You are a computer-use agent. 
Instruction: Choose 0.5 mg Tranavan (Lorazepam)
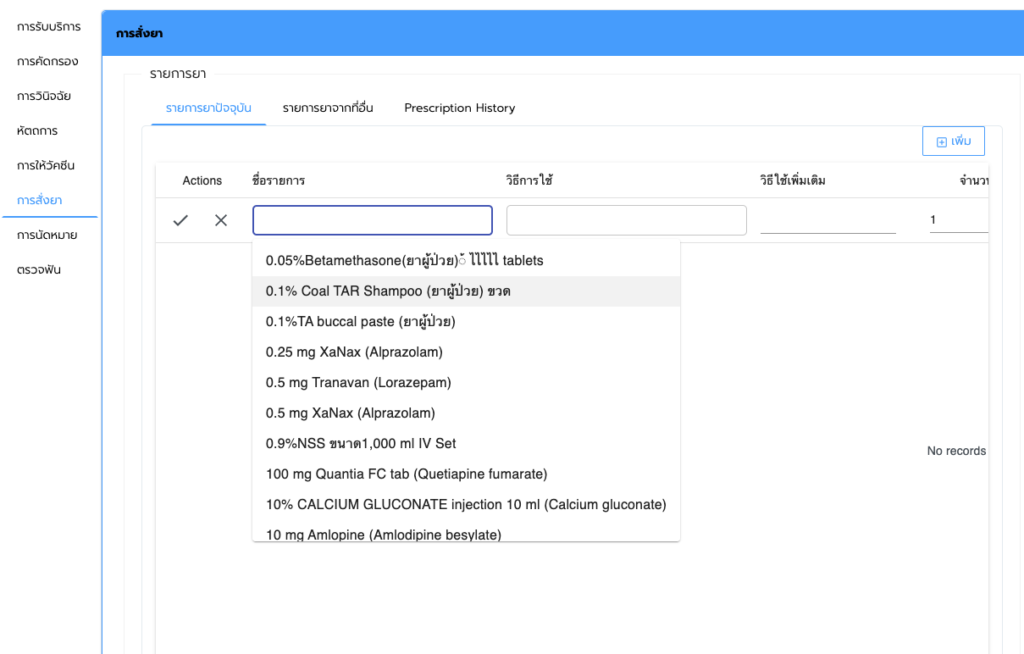(358, 383)
